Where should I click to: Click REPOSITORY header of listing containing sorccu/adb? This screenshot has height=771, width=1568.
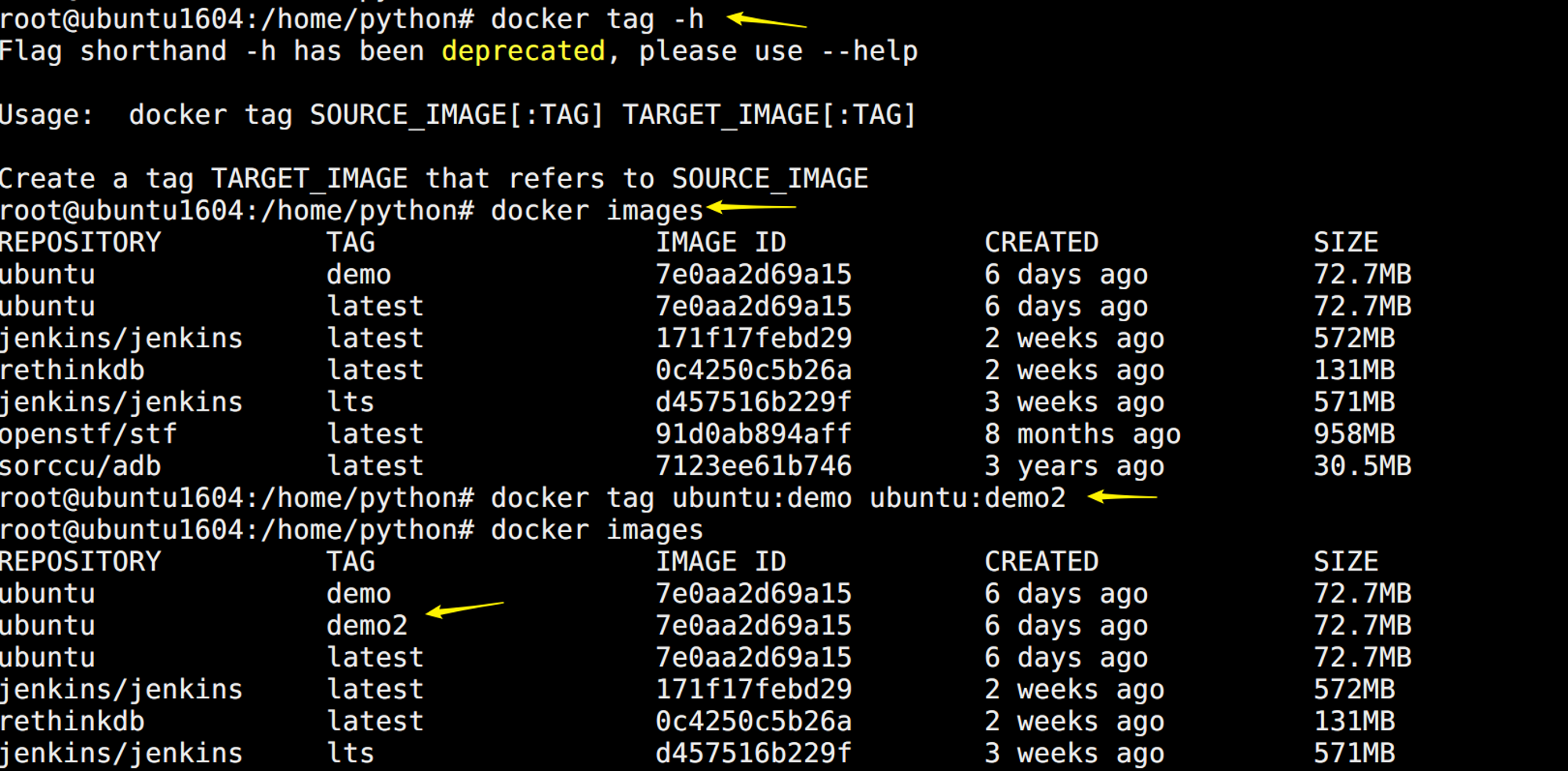(81, 243)
